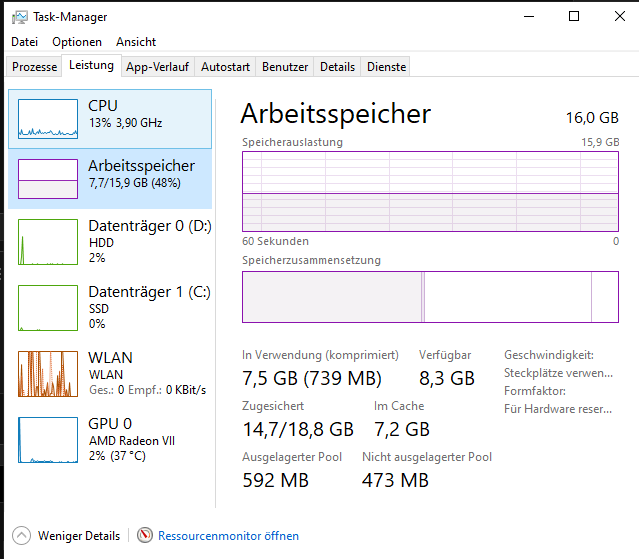Open the Datei menu
639x559 pixels.
click(24, 42)
